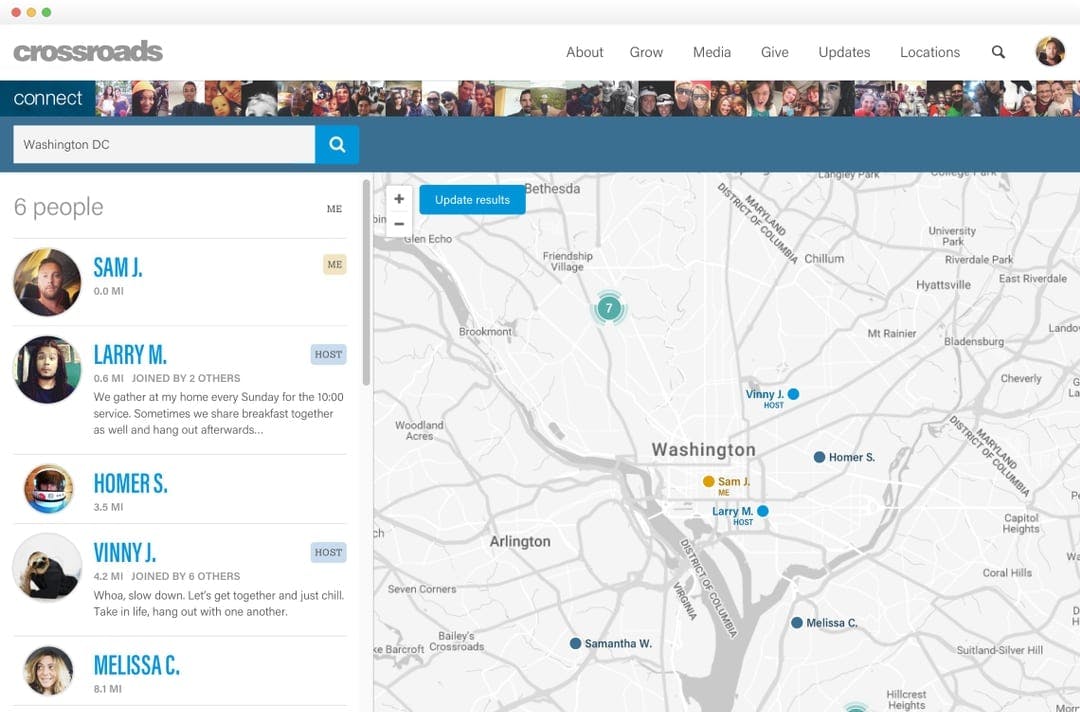The image size is (1080, 712).
Task: Click the '3.5 MI' distance under Homer S.
Action: (108, 507)
